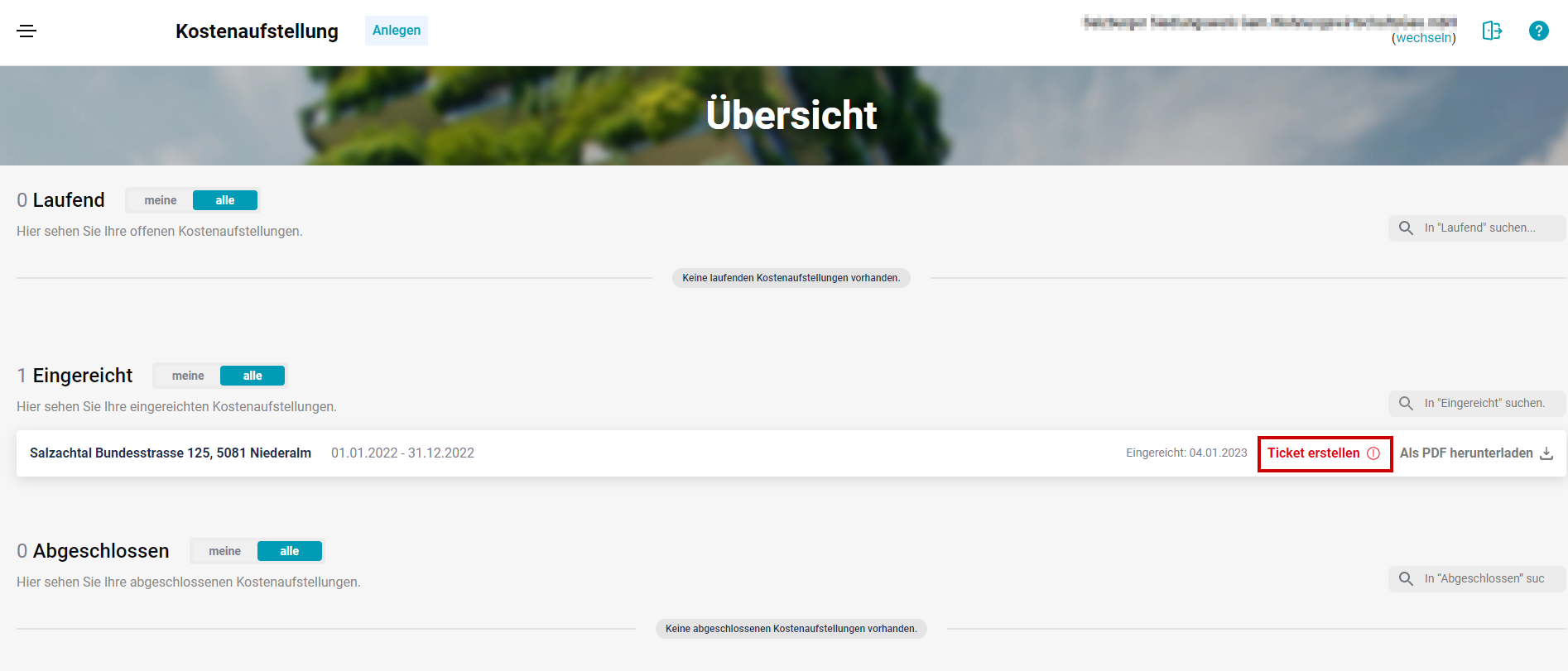Screen dimensions: 1568x671
Task: Select alle in the Abgeschlossen filter
Action: click(x=289, y=551)
